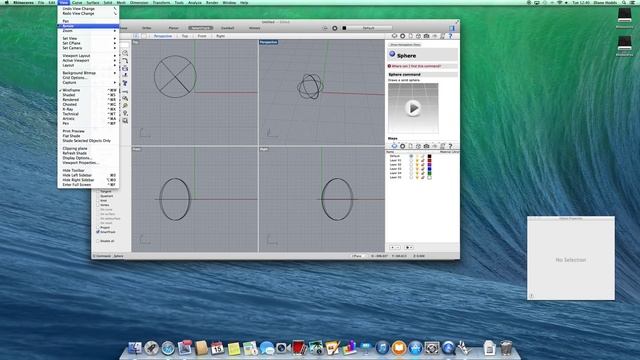Switch to the Front viewport tab
The width and height of the screenshot is (640, 360).
click(202, 36)
